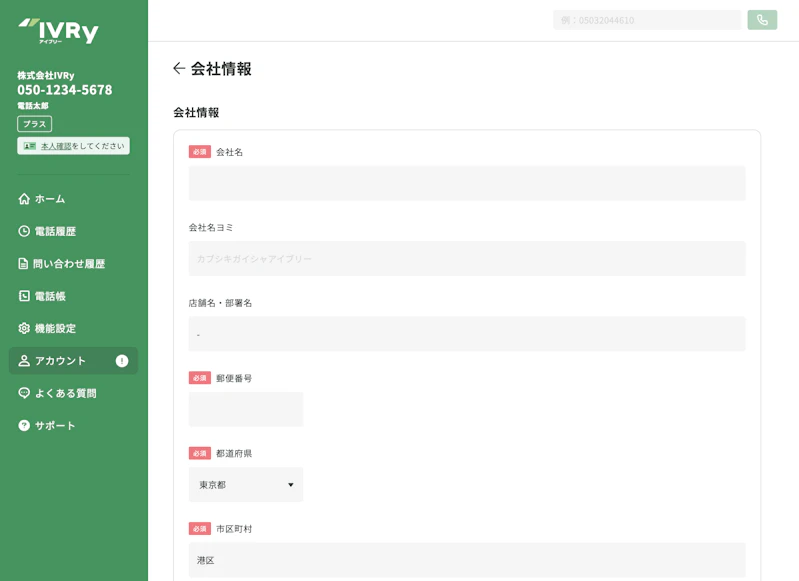Focus the 郵便番号 input field
Viewport: 799px width, 581px height.
point(246,409)
